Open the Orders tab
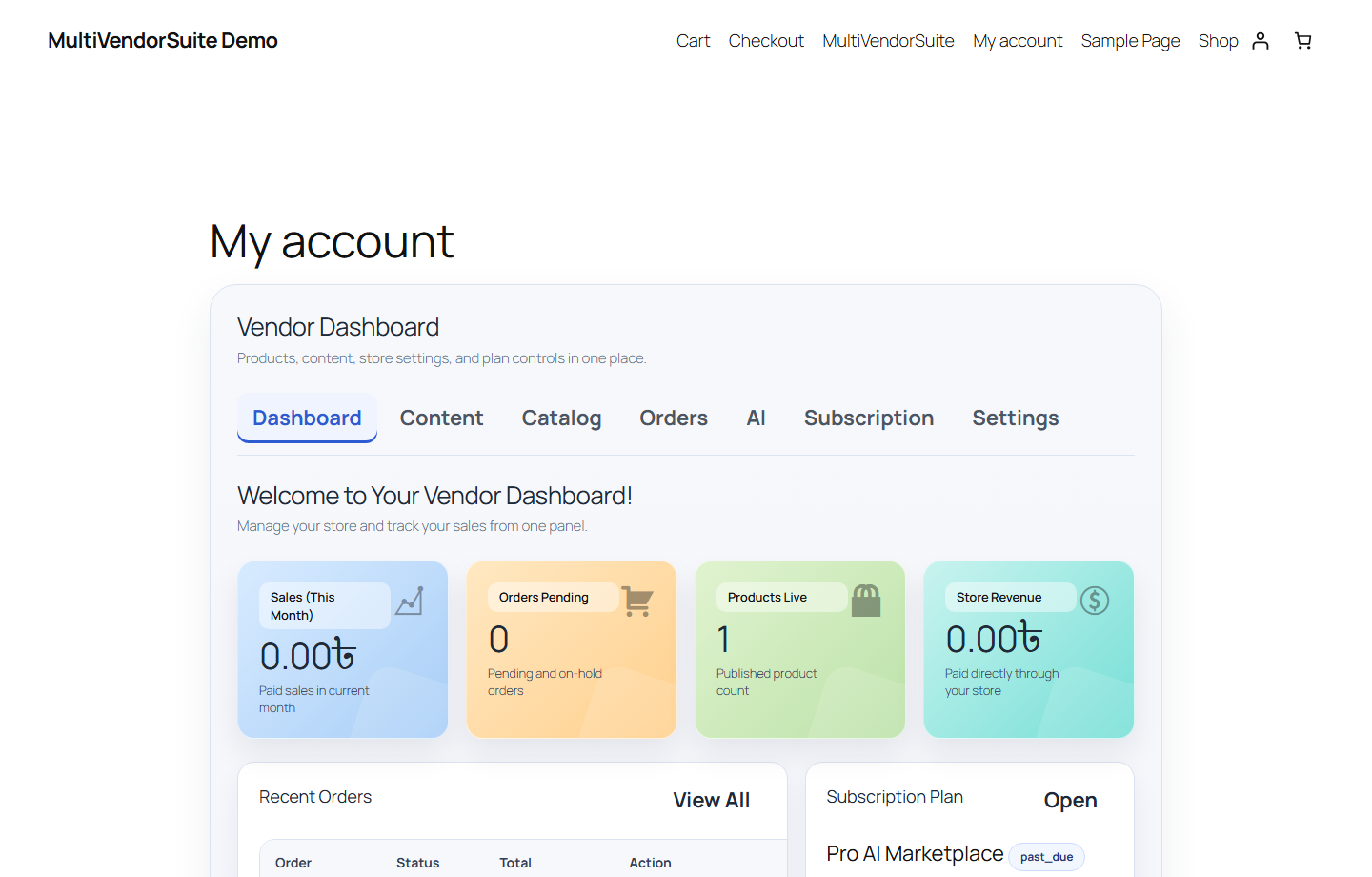Image resolution: width=1372 pixels, height=877 pixels. [x=674, y=418]
